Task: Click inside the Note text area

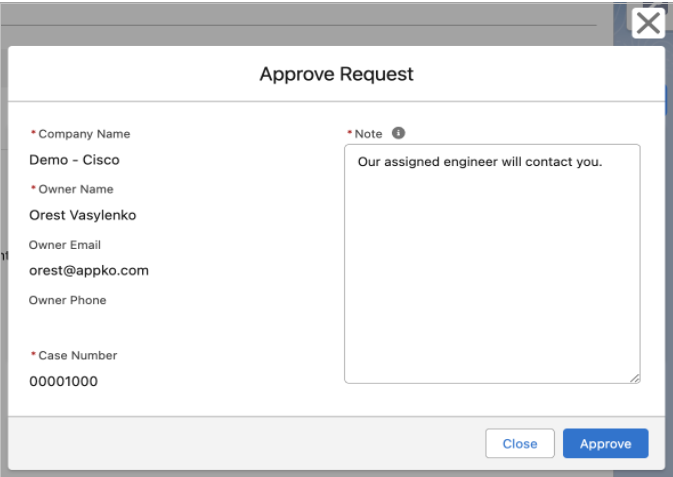Action: coord(492,270)
